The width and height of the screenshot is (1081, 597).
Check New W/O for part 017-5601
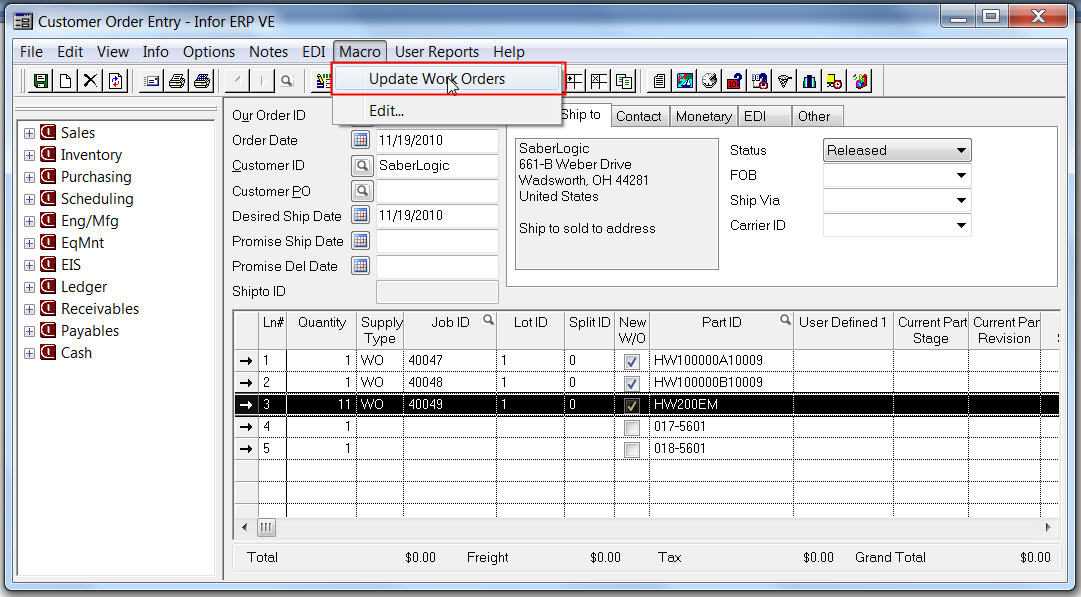(632, 427)
